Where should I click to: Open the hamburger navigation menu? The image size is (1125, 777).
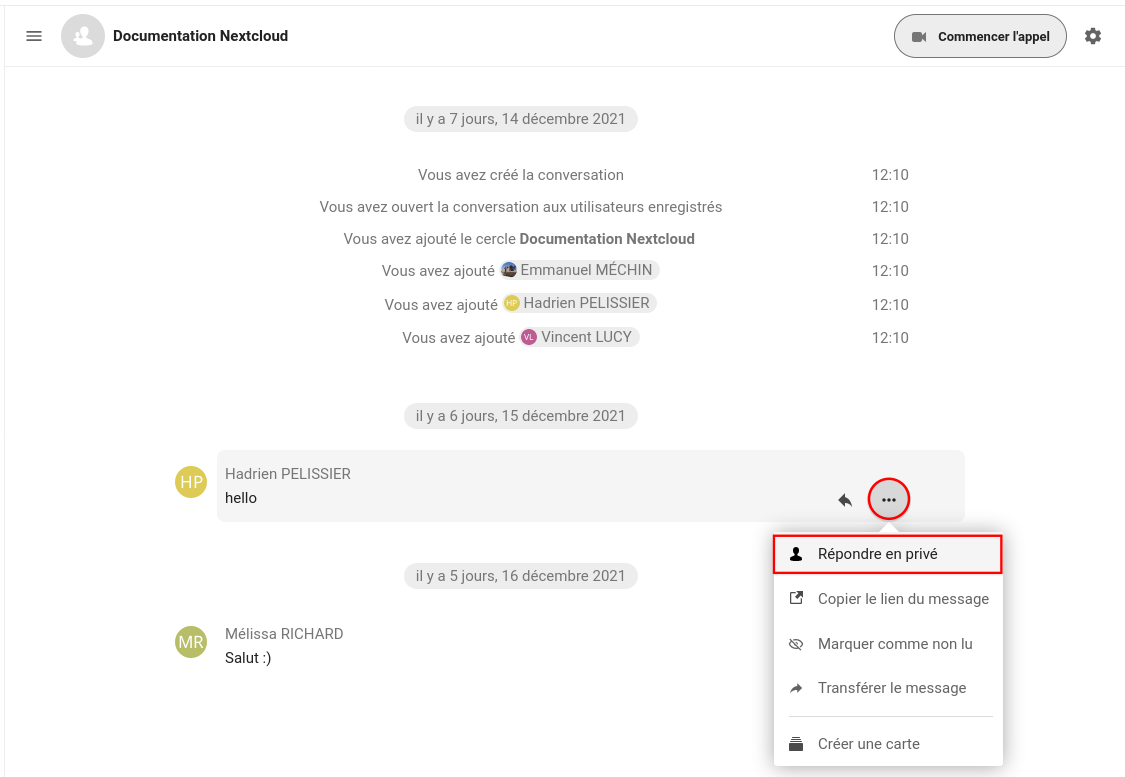tap(34, 36)
